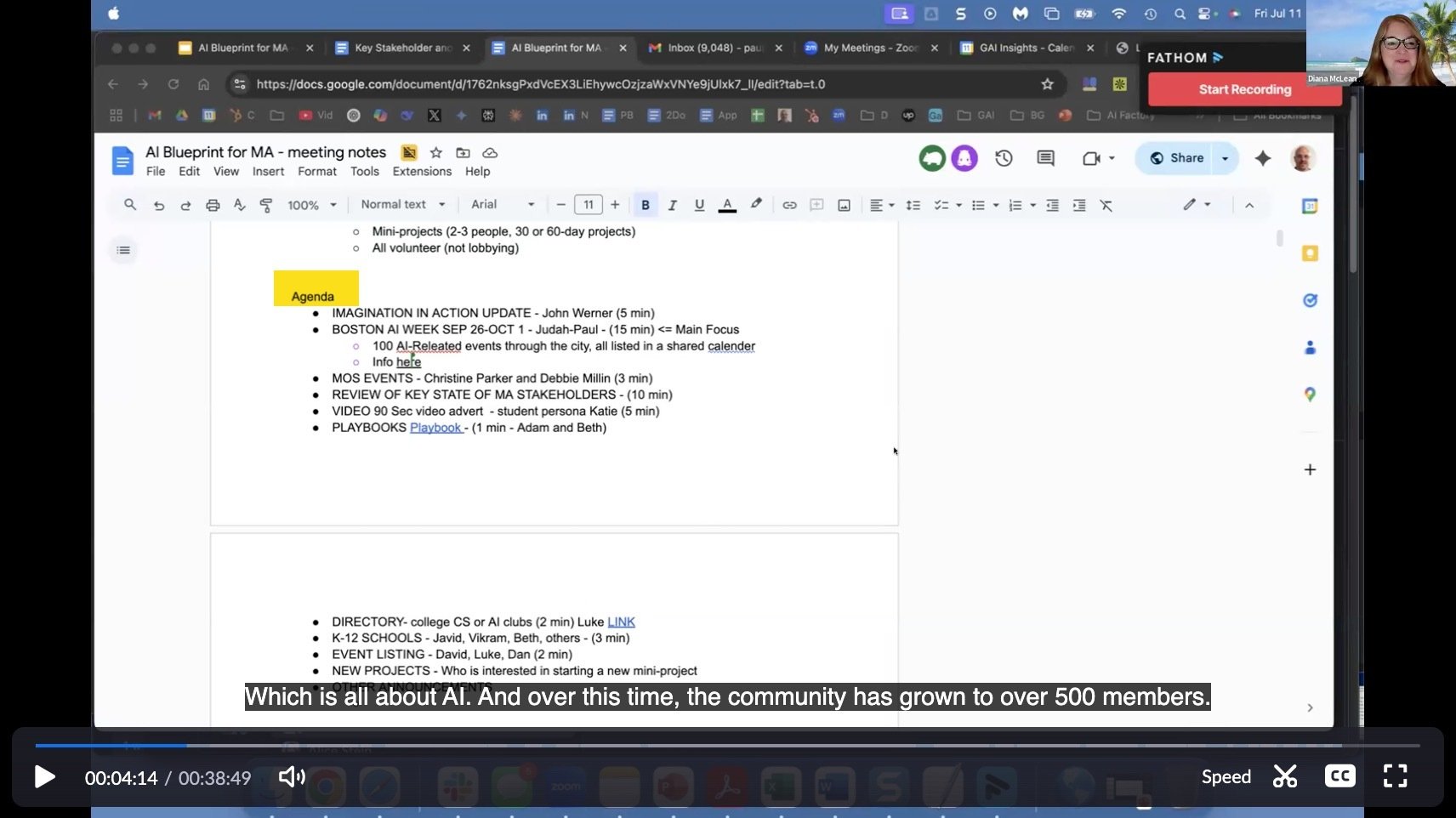Image resolution: width=1456 pixels, height=818 pixels.
Task: Open the View menu
Action: [x=226, y=171]
